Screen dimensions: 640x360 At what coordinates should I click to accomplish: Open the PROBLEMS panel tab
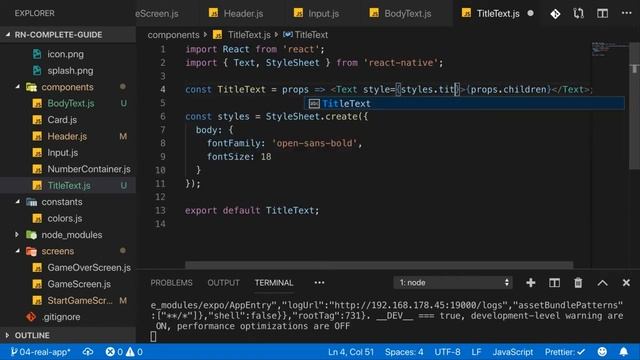pyautogui.click(x=171, y=282)
